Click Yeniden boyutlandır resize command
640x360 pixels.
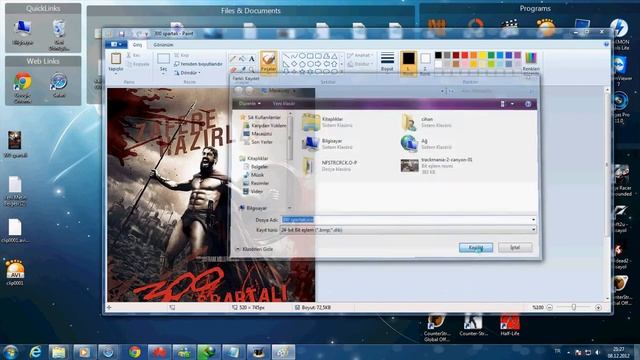(x=198, y=64)
